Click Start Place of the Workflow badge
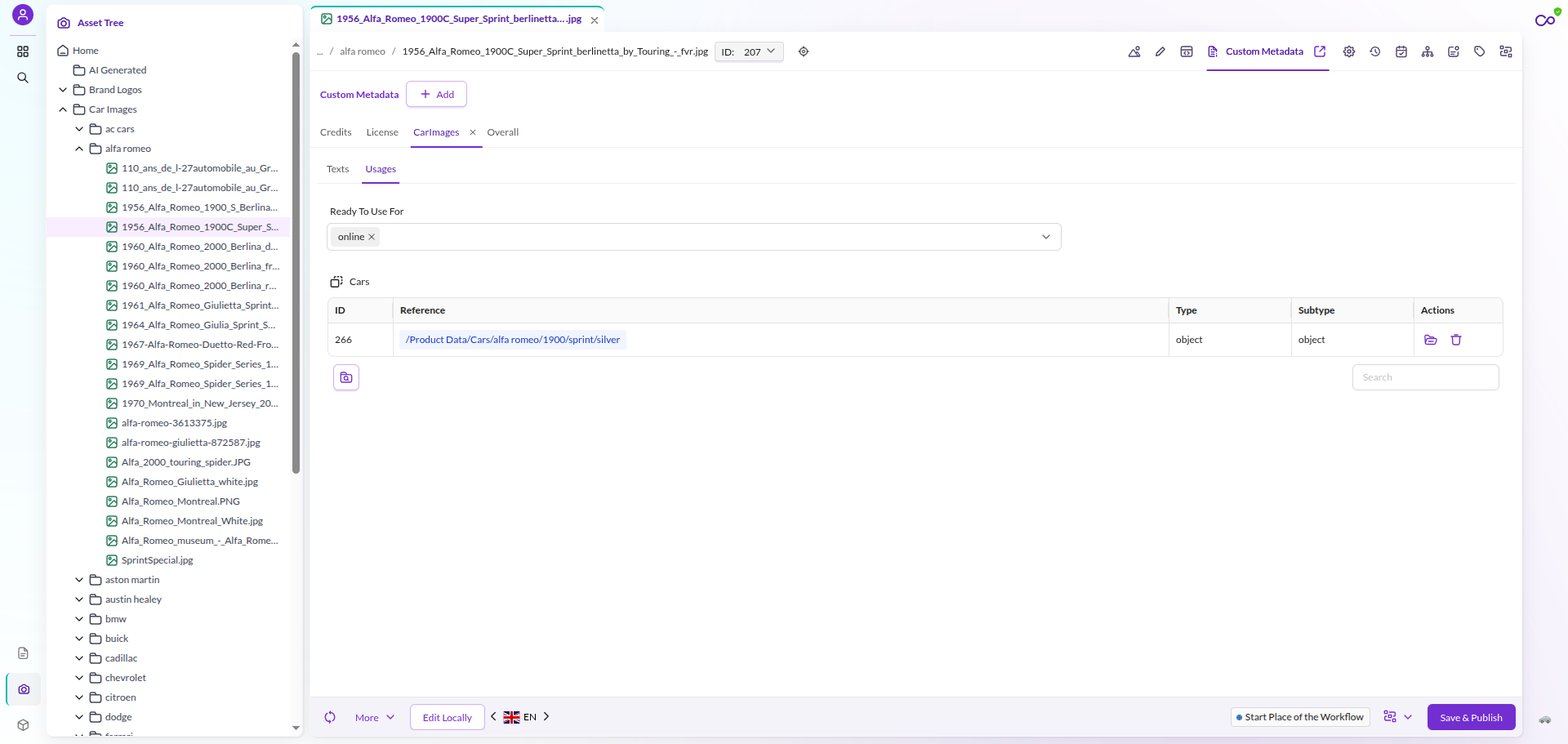Image resolution: width=1568 pixels, height=744 pixels. point(1300,717)
